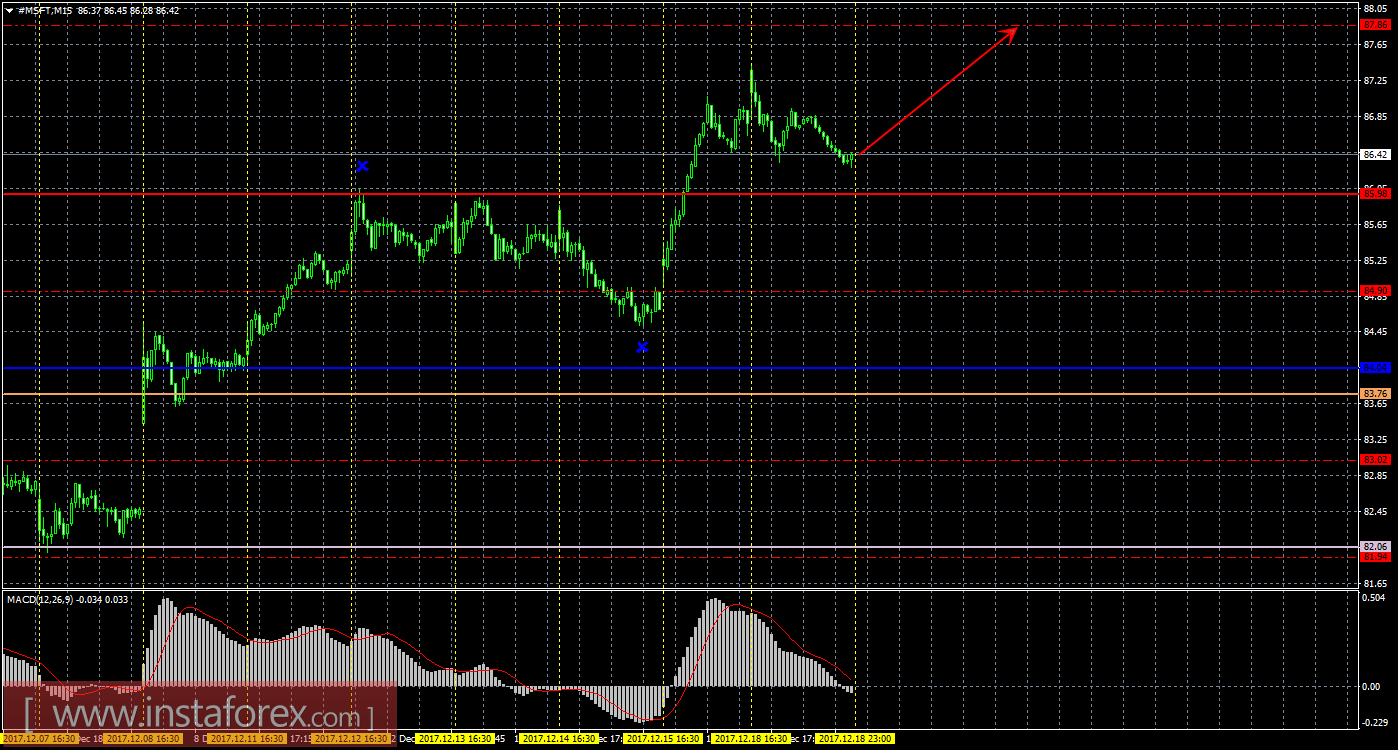
Task: Select the 2017.12.15 16:30 time marker
Action: [663, 738]
